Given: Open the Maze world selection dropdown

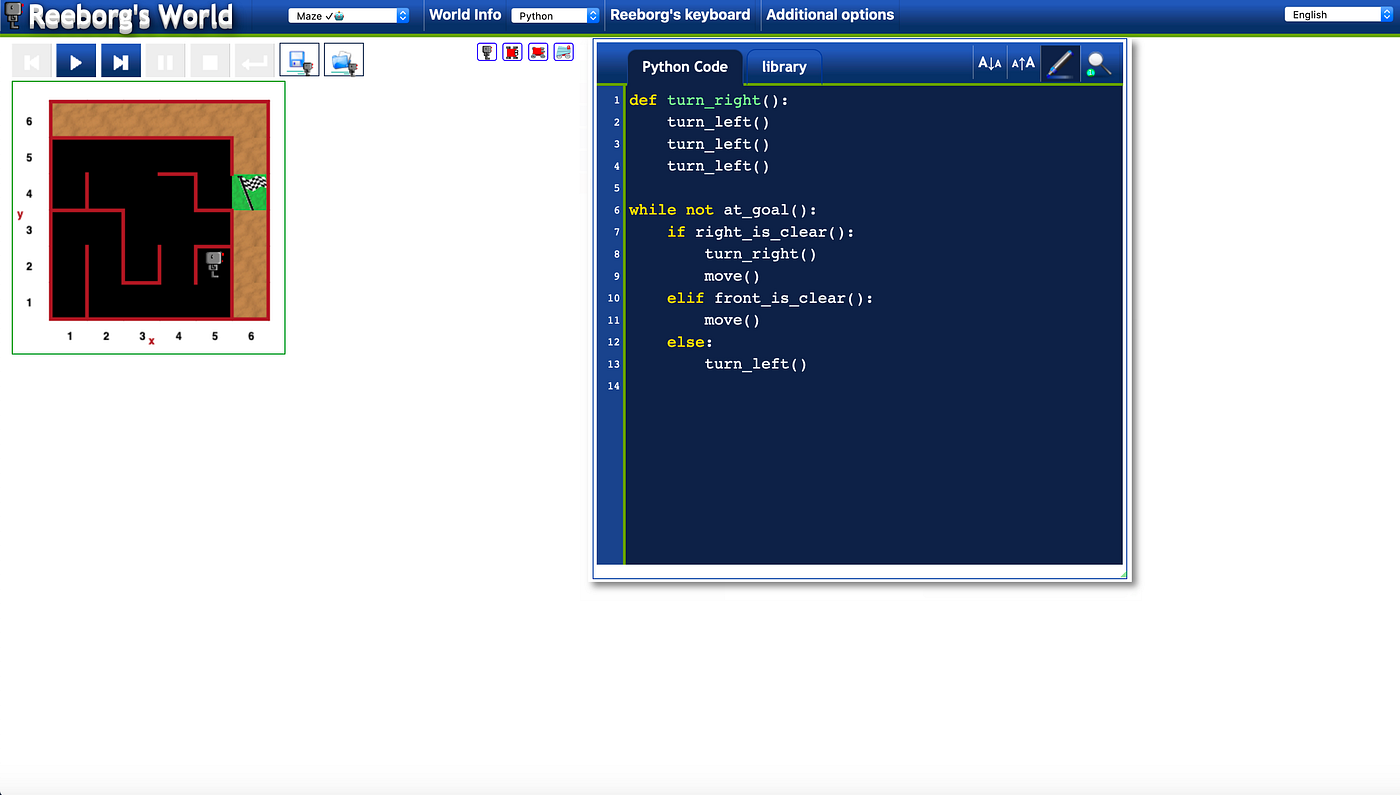Looking at the screenshot, I should pos(348,14).
